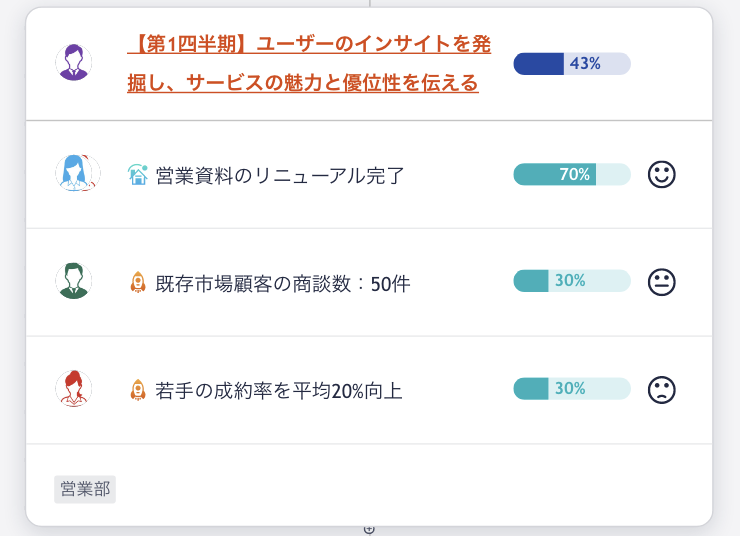
Task: Select the 既存市場顧客の商談数：50件 key result
Action: pyautogui.click(x=283, y=284)
